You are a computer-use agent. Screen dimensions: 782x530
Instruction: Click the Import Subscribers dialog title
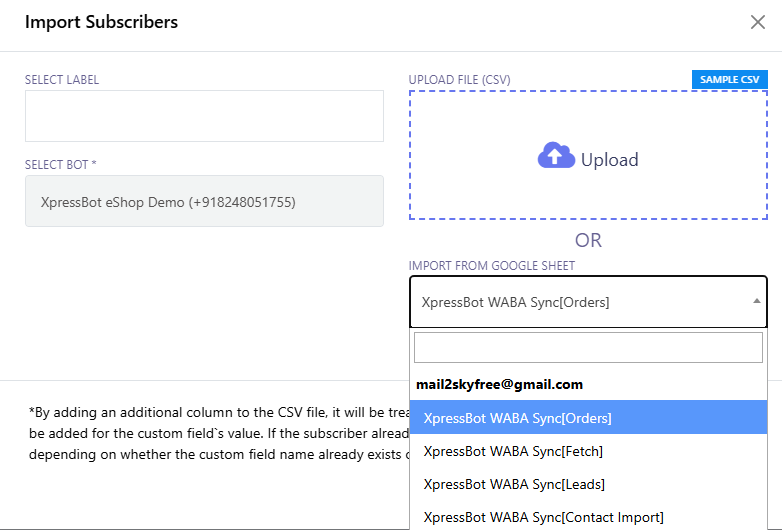coord(101,22)
